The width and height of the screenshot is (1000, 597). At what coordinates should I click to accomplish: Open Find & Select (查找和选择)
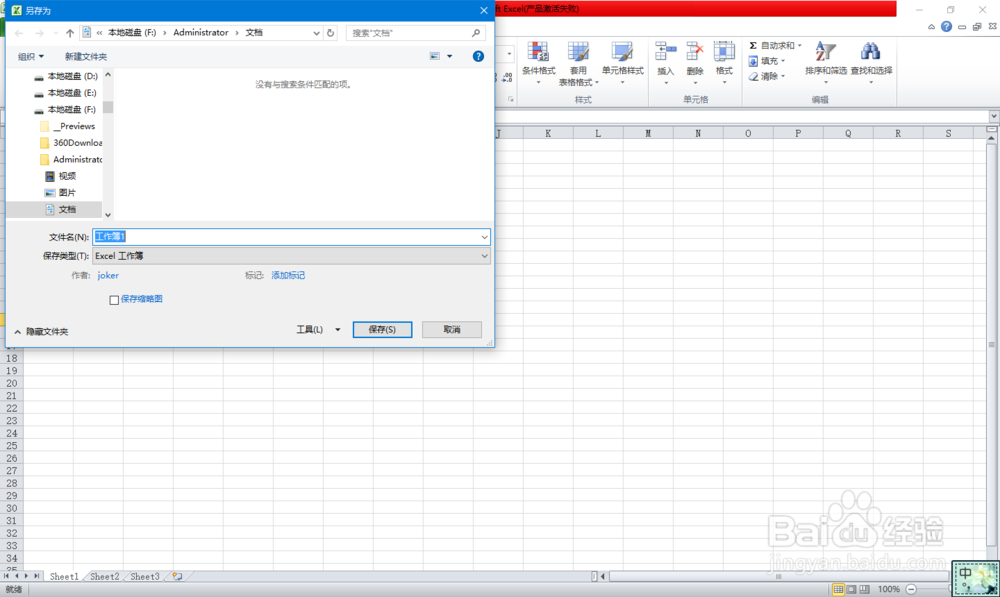pyautogui.click(x=871, y=63)
